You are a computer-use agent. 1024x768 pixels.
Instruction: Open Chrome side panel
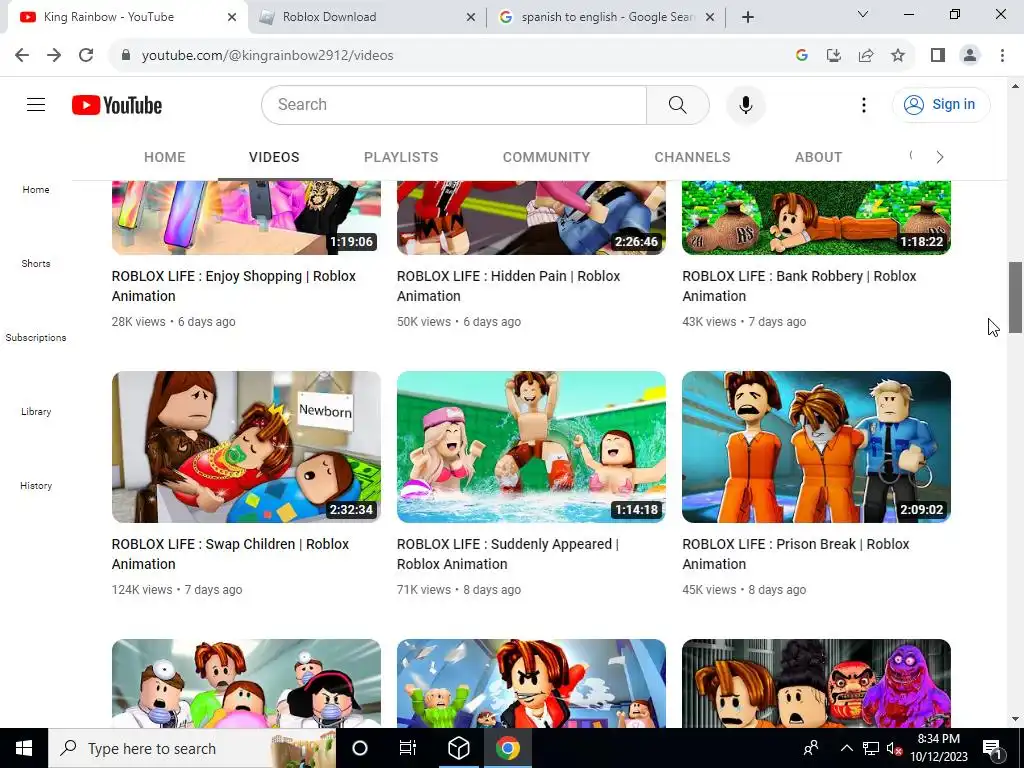point(938,55)
